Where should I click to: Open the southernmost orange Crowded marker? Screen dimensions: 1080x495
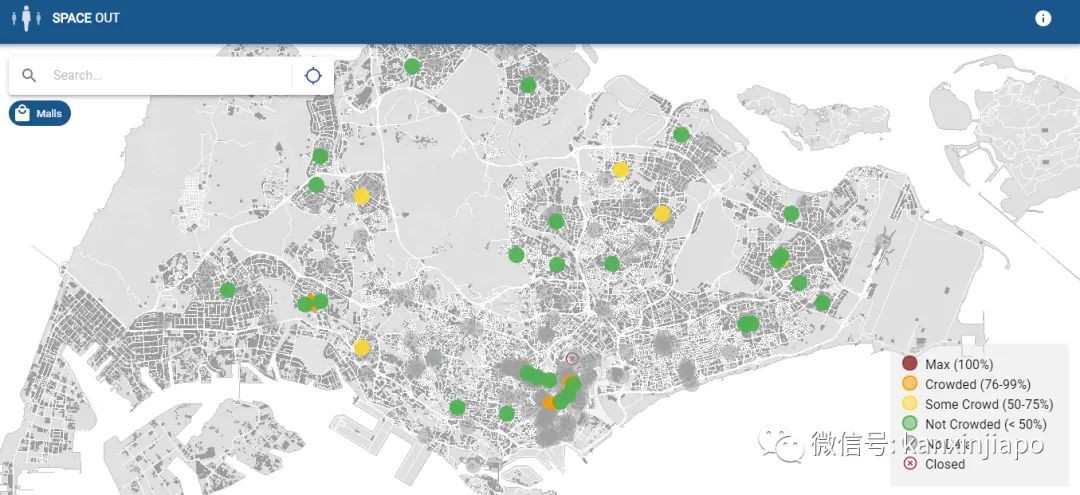[x=549, y=403]
